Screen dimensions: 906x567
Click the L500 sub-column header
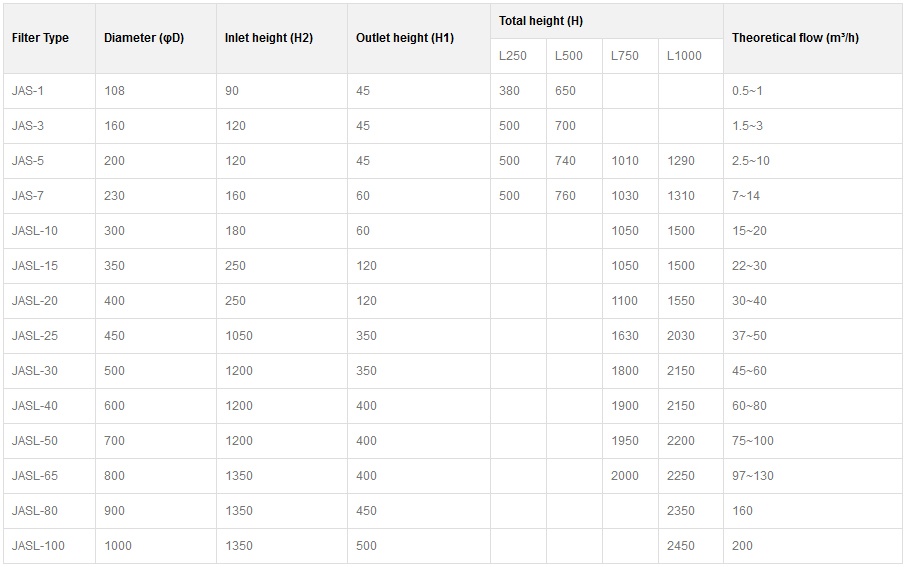pyautogui.click(x=569, y=56)
